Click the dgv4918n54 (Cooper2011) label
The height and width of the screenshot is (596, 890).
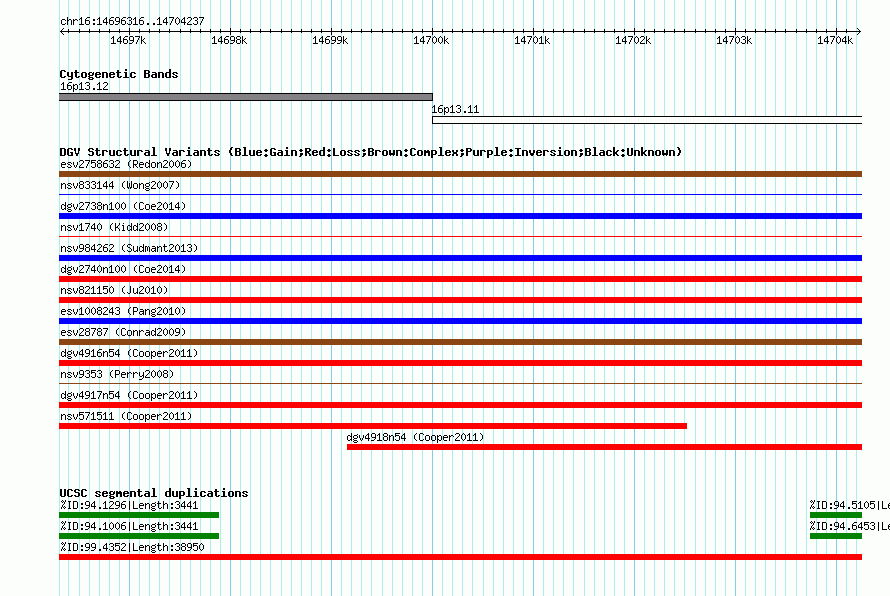pyautogui.click(x=415, y=437)
